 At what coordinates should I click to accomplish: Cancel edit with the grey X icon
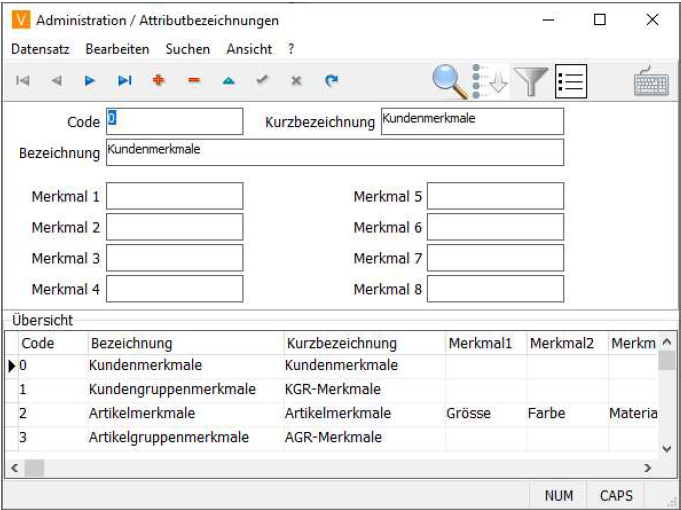point(296,81)
